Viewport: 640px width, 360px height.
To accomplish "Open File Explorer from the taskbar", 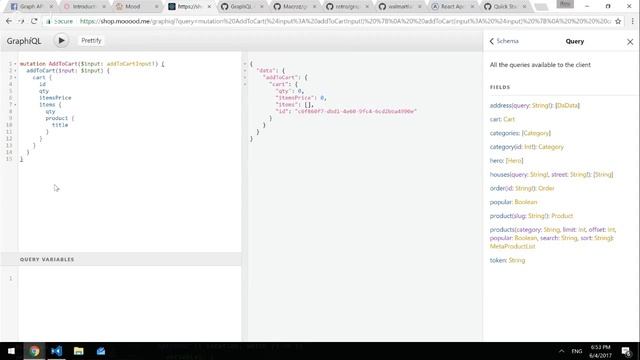I will tap(78, 351).
